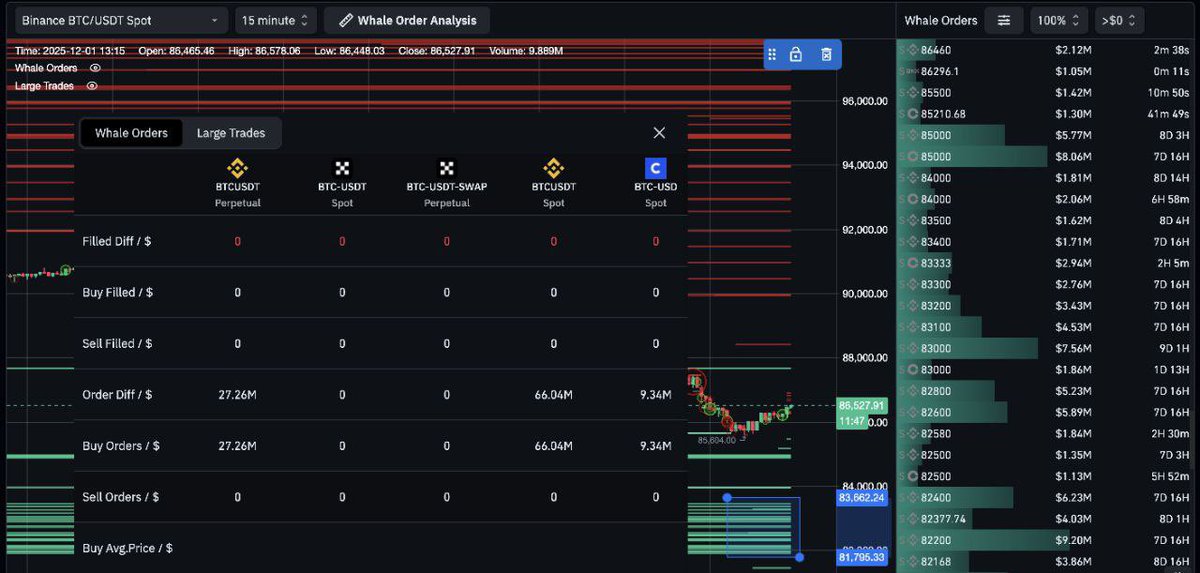Viewport: 1200px width, 573px height.
Task: Click the Binance logo above BTCUSDT Spot
Action: [x=553, y=168]
